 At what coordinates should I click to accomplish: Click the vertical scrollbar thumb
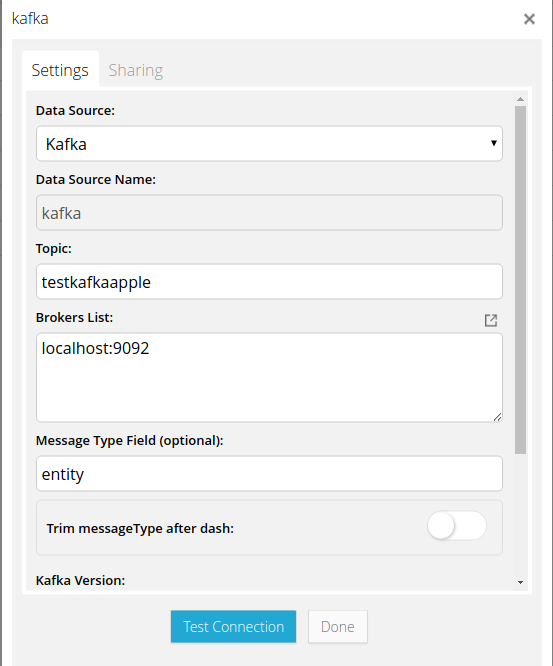click(520, 280)
